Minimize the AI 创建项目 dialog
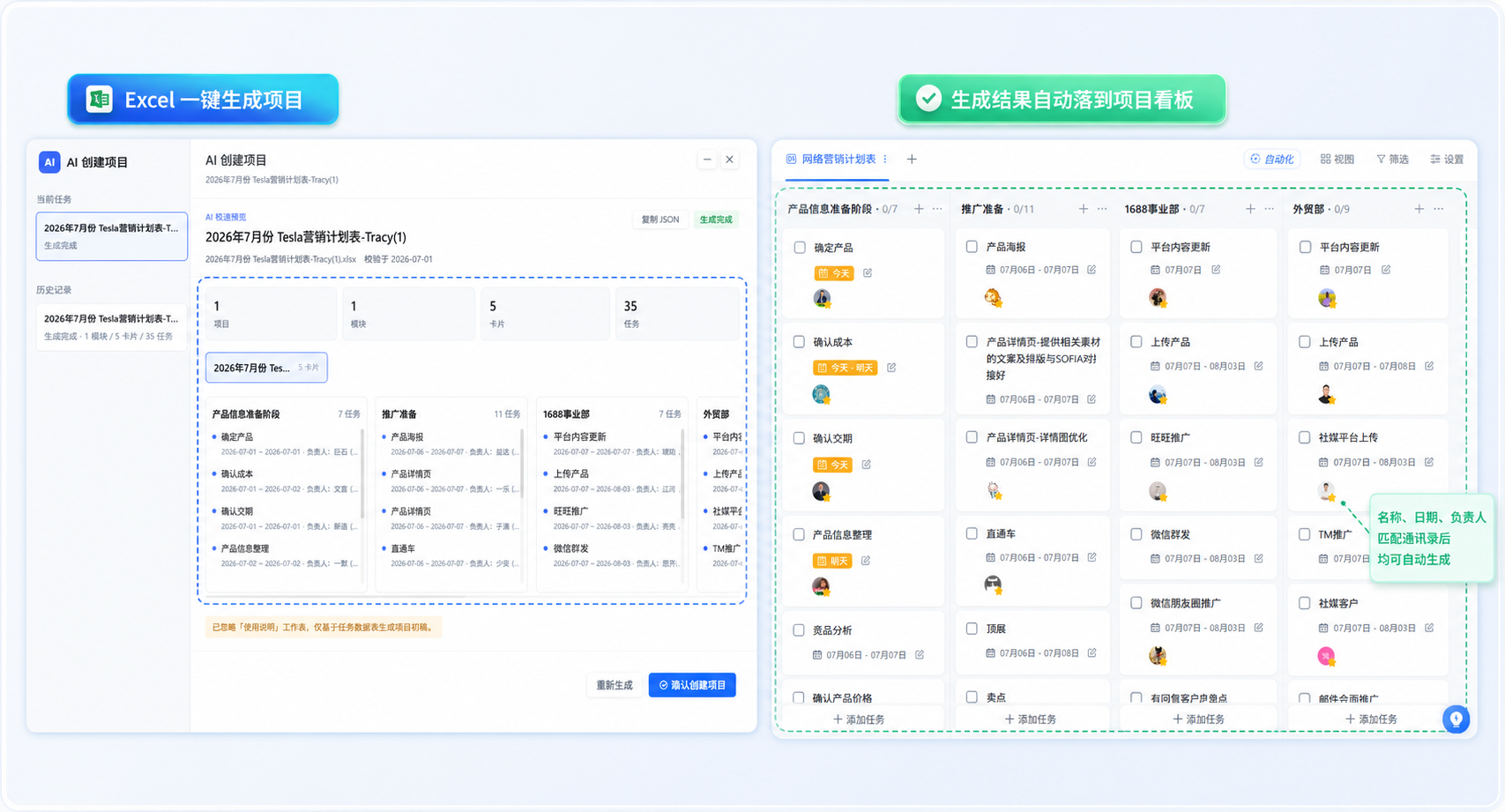Screen dimensions: 1505x812 [x=706, y=160]
